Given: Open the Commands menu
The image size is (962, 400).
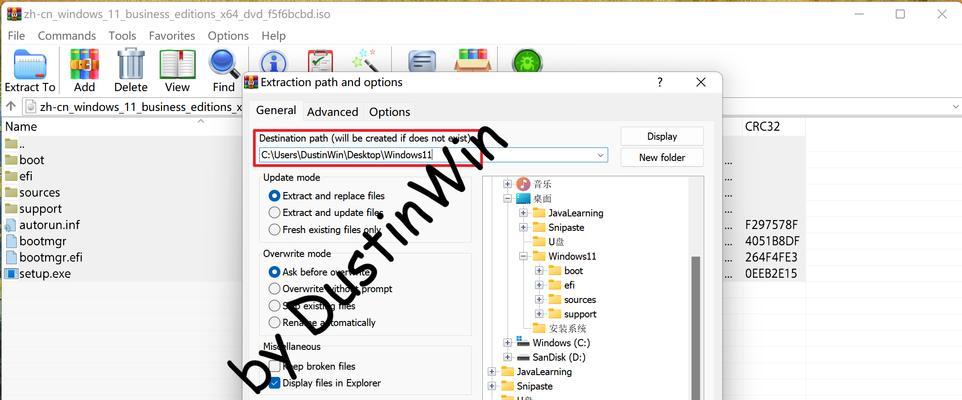Looking at the screenshot, I should click(x=67, y=36).
